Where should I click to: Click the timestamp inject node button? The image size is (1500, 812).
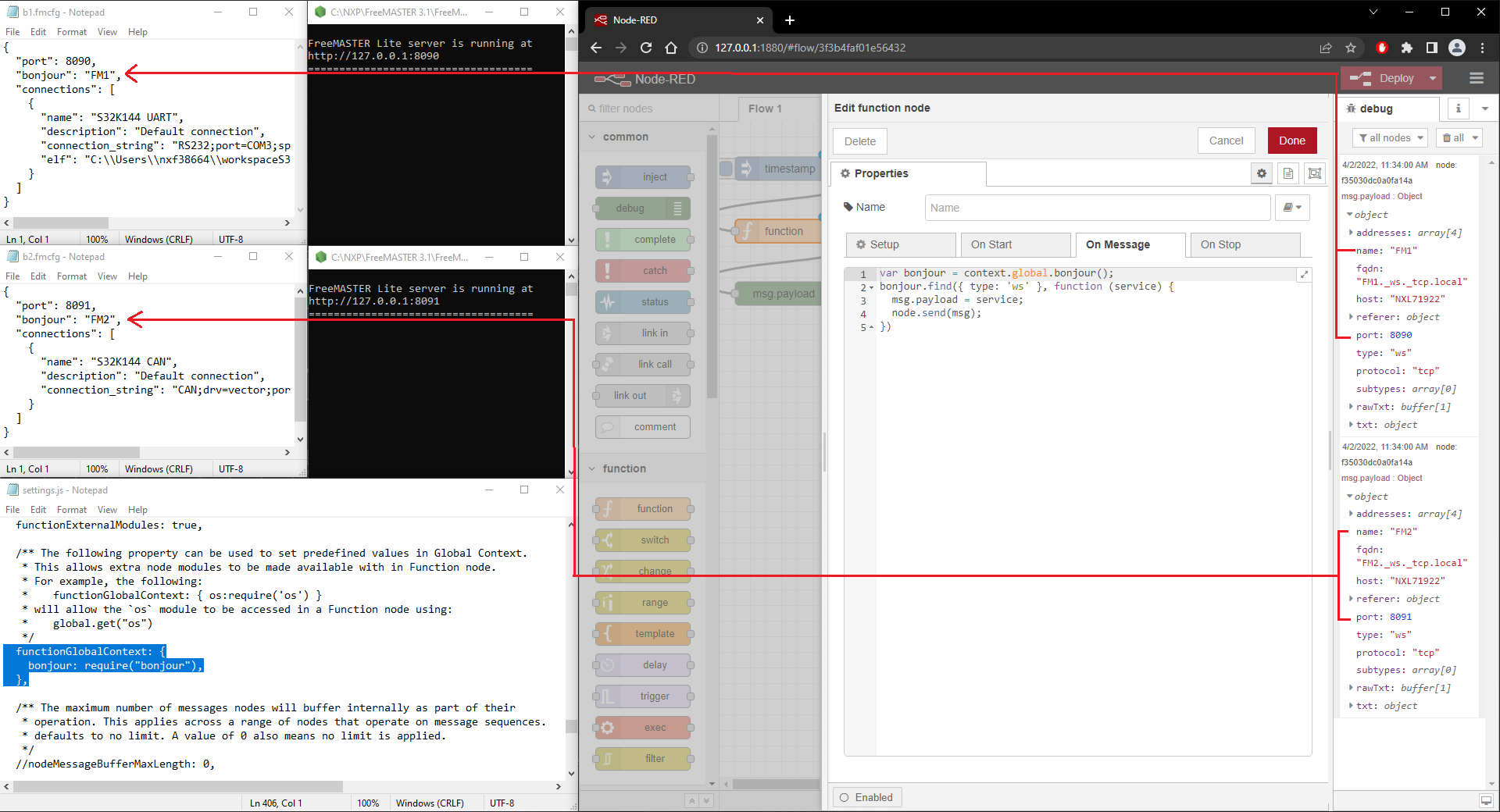(x=727, y=169)
